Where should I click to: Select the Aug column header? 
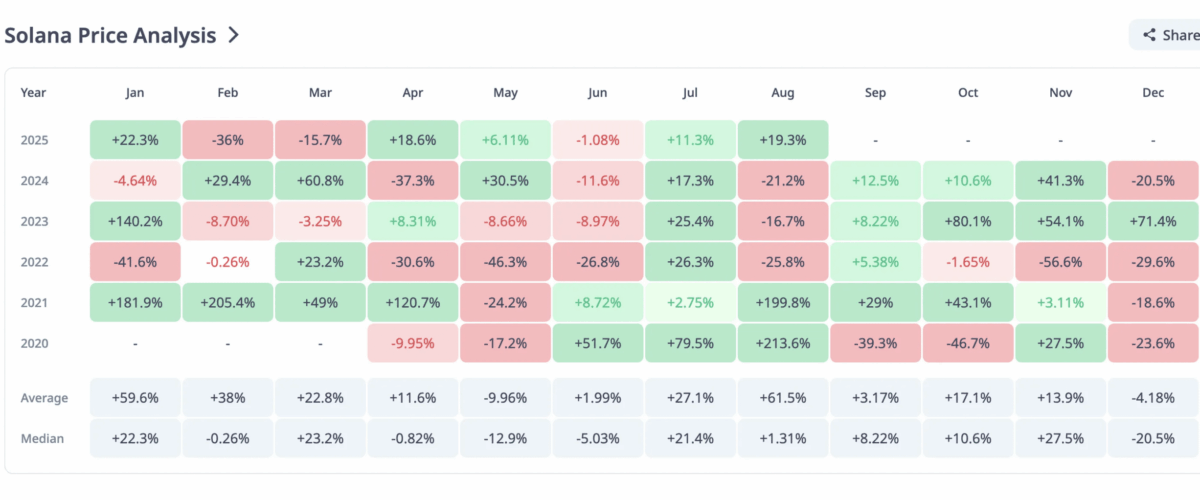783,93
